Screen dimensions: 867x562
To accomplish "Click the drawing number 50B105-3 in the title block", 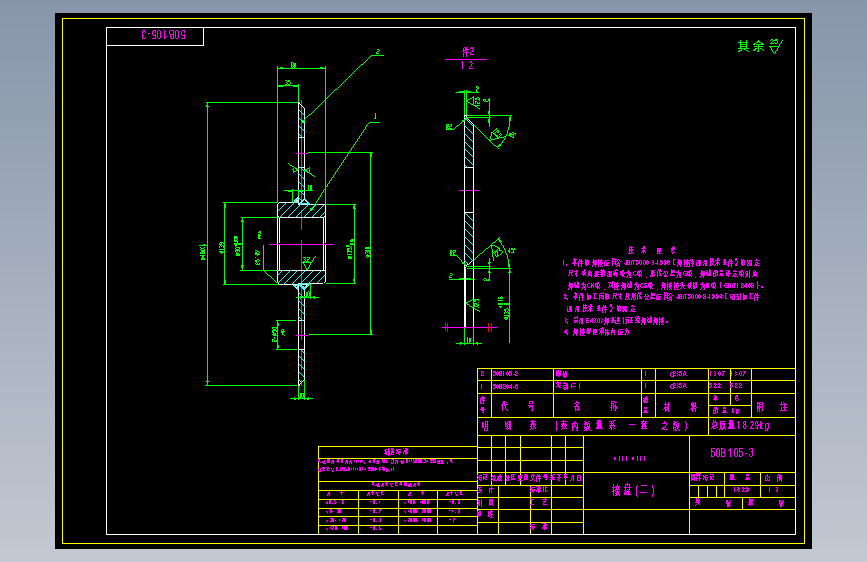I will coord(732,453).
